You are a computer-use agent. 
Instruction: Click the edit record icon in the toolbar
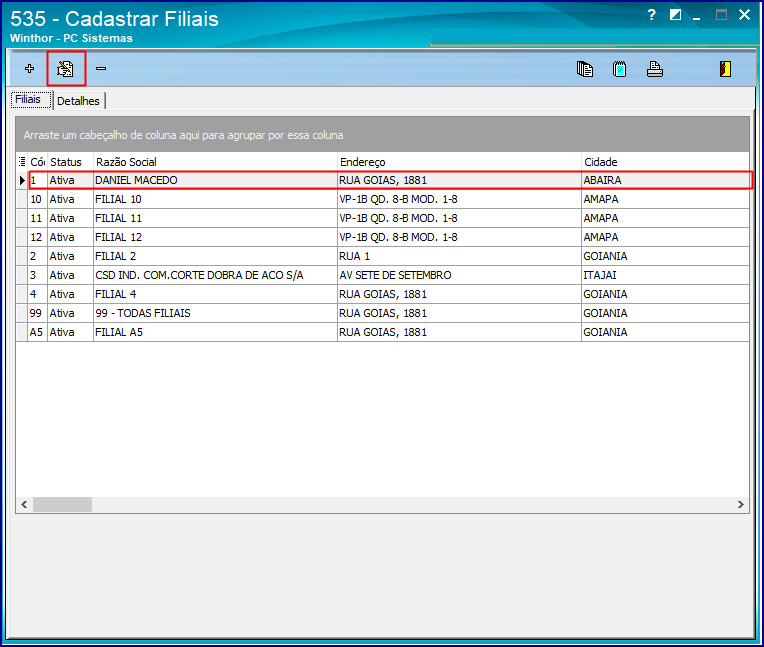[65, 69]
